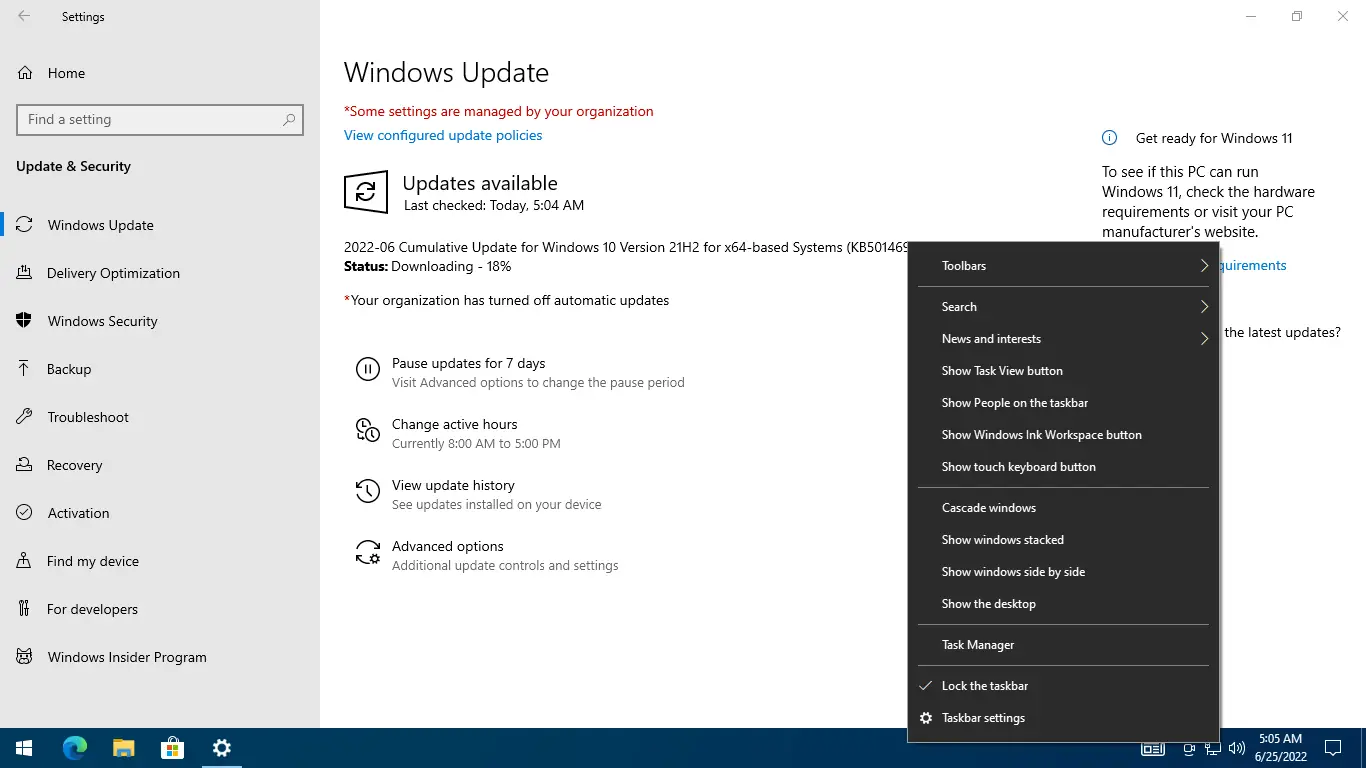Screen dimensions: 1366x768
Task: Click the Status: Downloading - 18% text
Action: [x=427, y=267]
